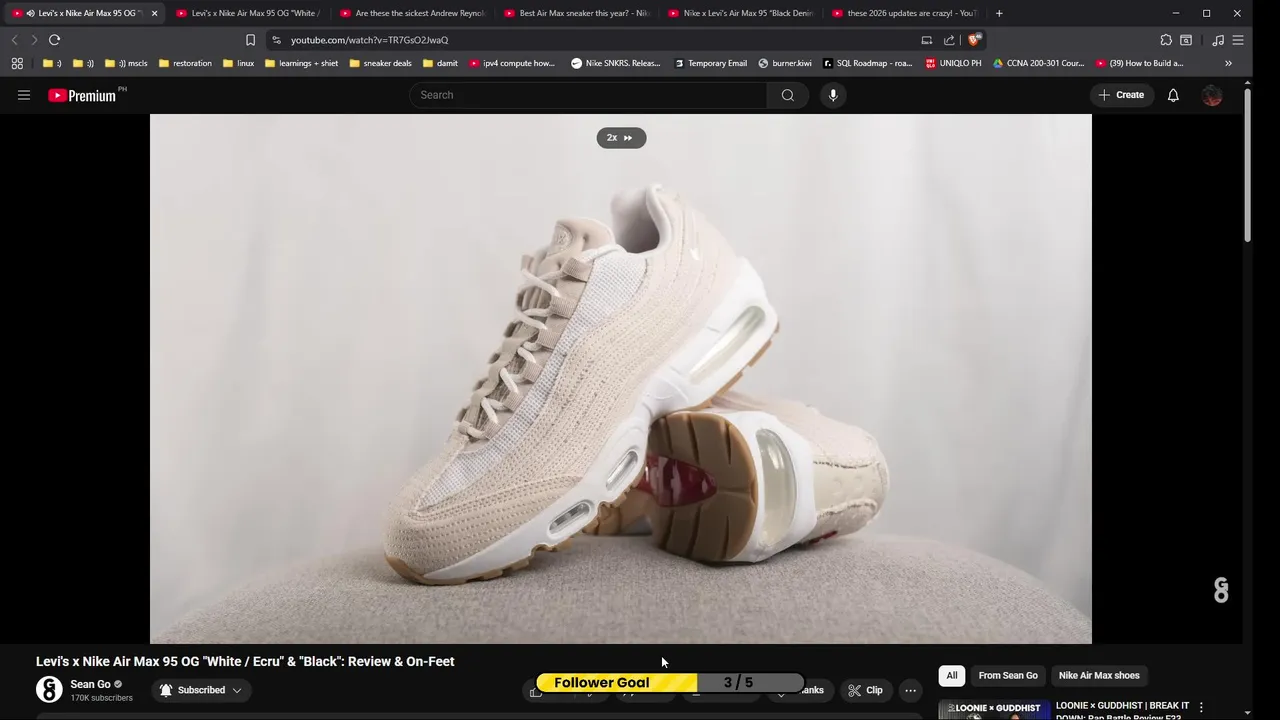Open the ":)) mscls" bookmarks folder
This screenshot has height=720, width=1280.
(126, 63)
